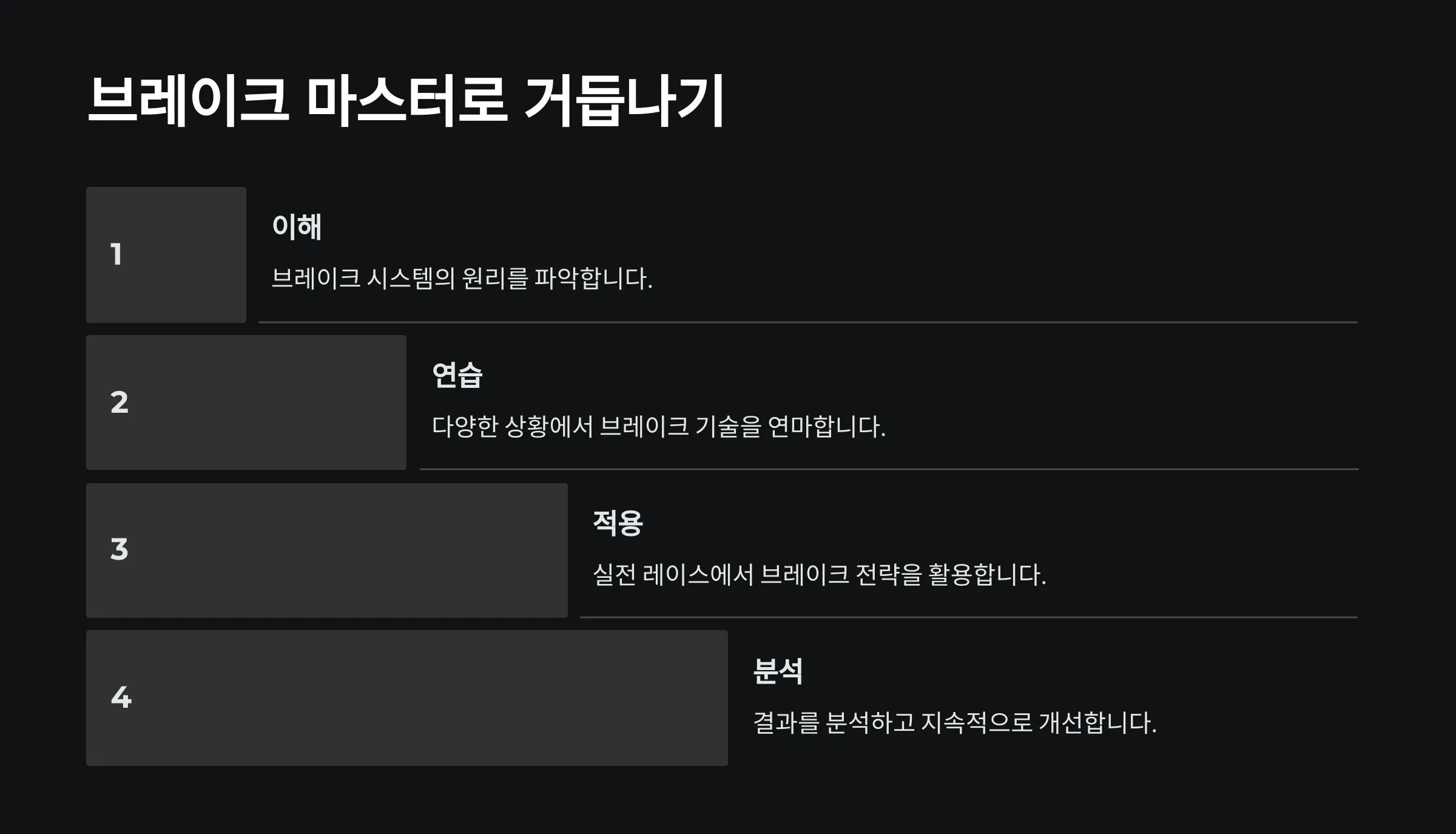Click the 적용 heading
The width and height of the screenshot is (1456, 834).
[x=618, y=523]
